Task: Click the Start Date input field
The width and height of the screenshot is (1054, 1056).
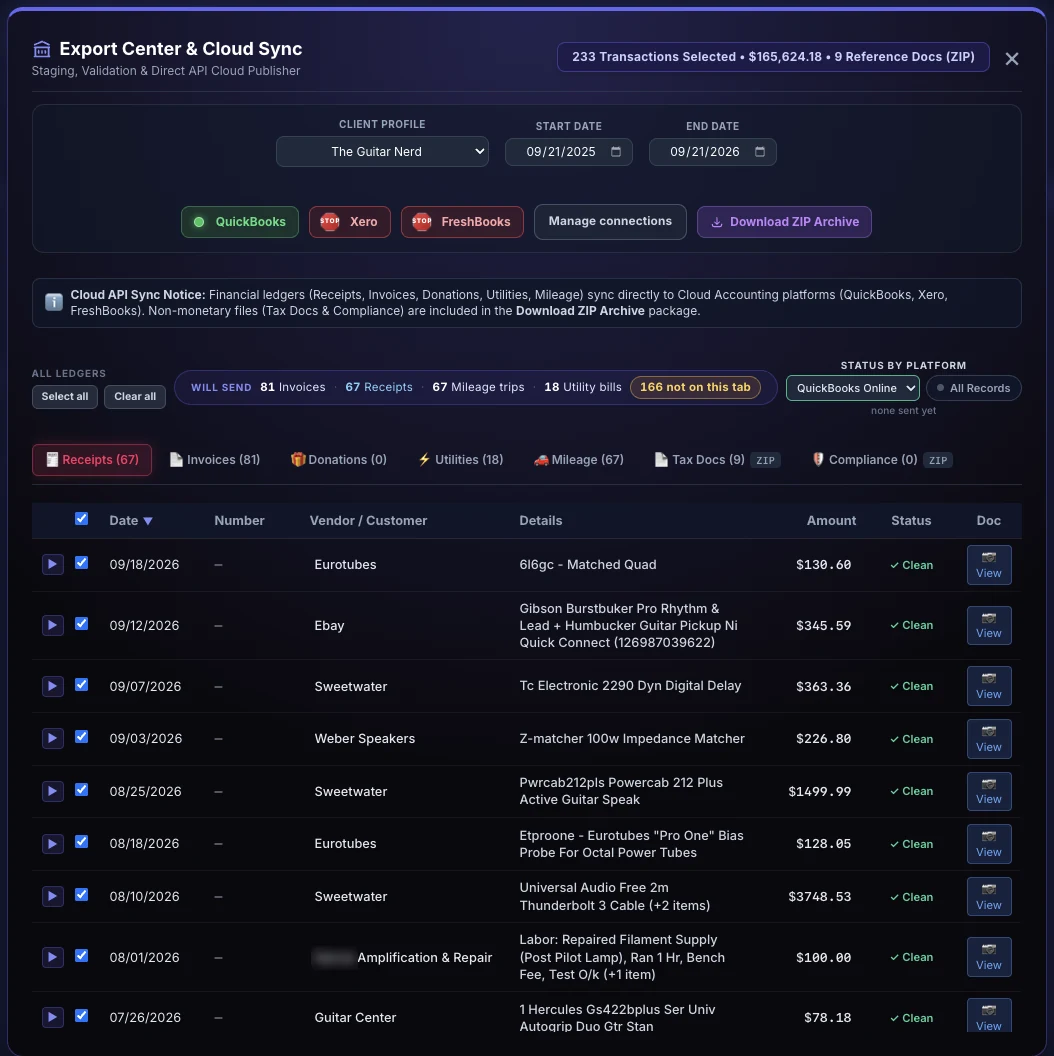Action: [x=568, y=152]
